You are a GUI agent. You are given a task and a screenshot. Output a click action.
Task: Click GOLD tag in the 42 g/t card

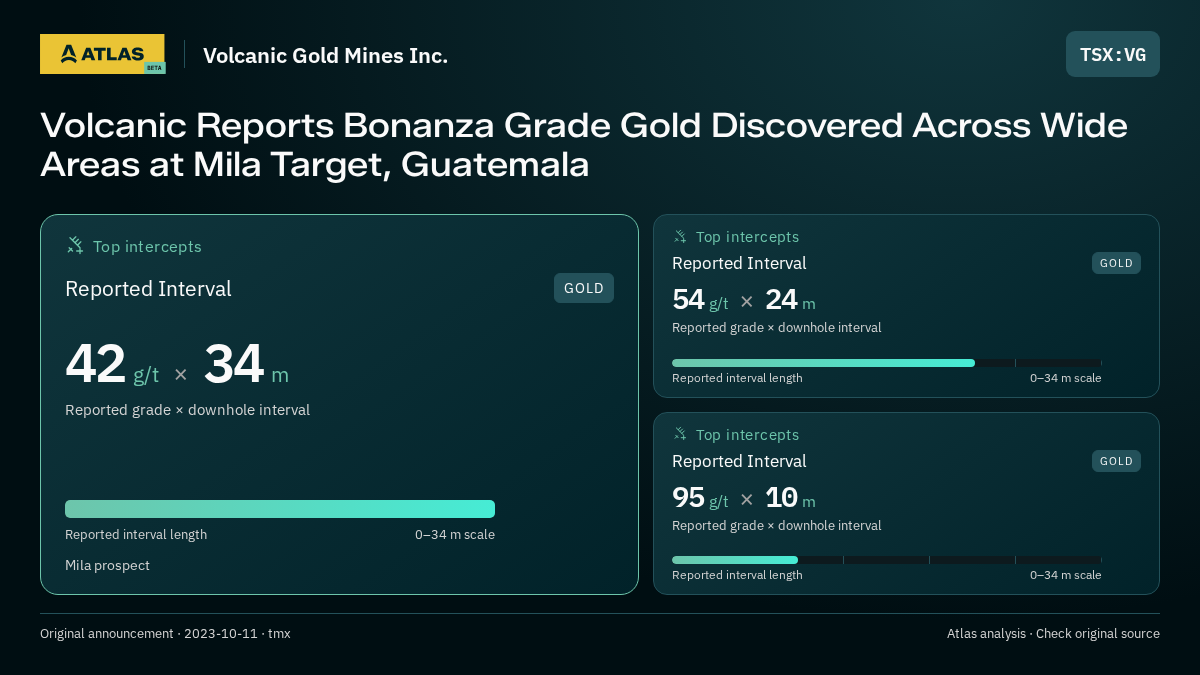584,288
